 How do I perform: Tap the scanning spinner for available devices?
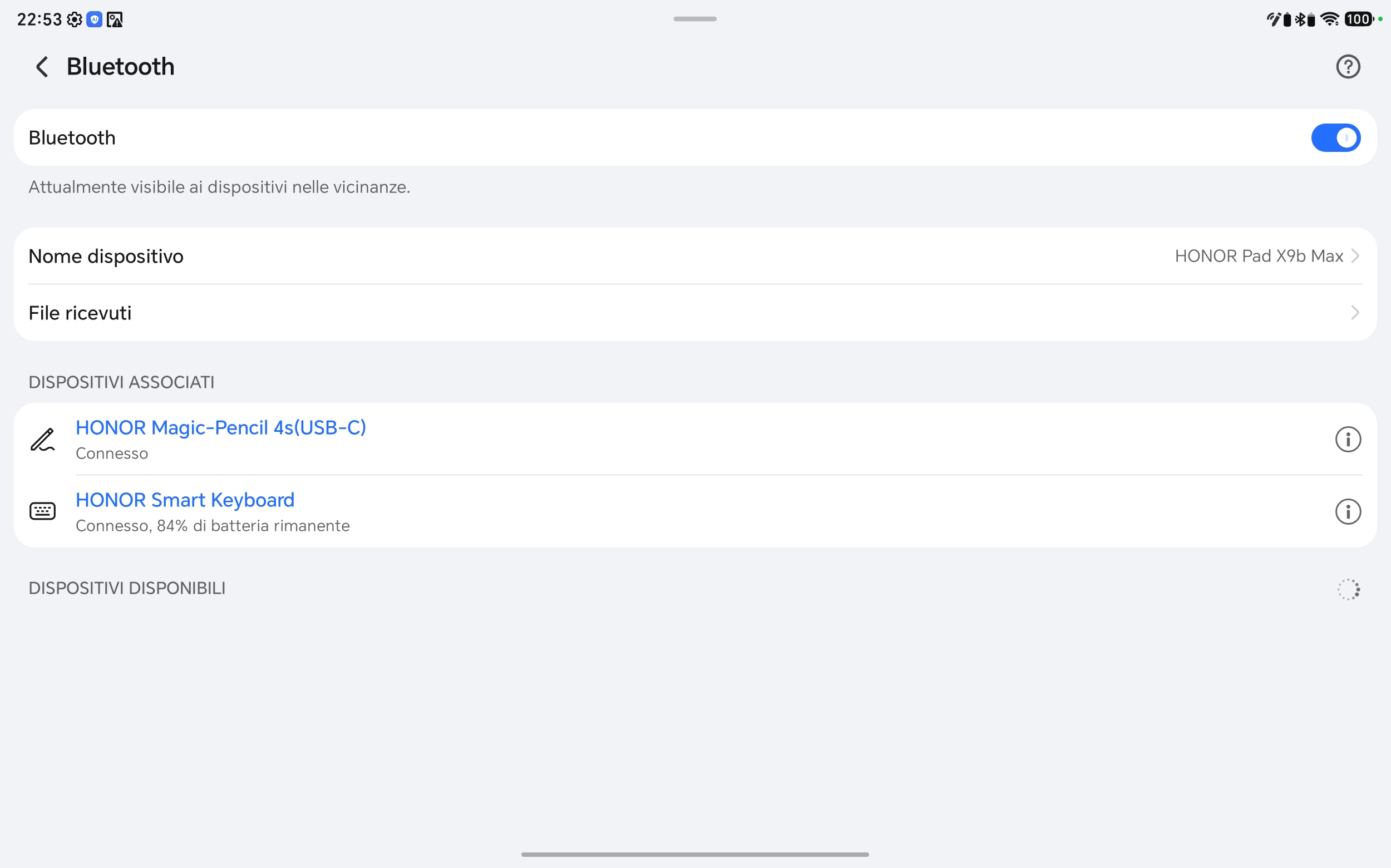click(x=1348, y=589)
